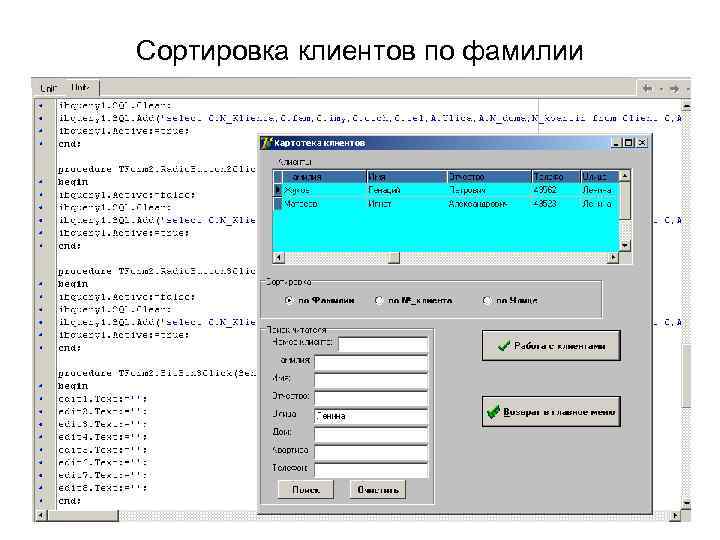The image size is (720, 540).
Task: Select the Жуков cell in the grid
Action: point(324,190)
